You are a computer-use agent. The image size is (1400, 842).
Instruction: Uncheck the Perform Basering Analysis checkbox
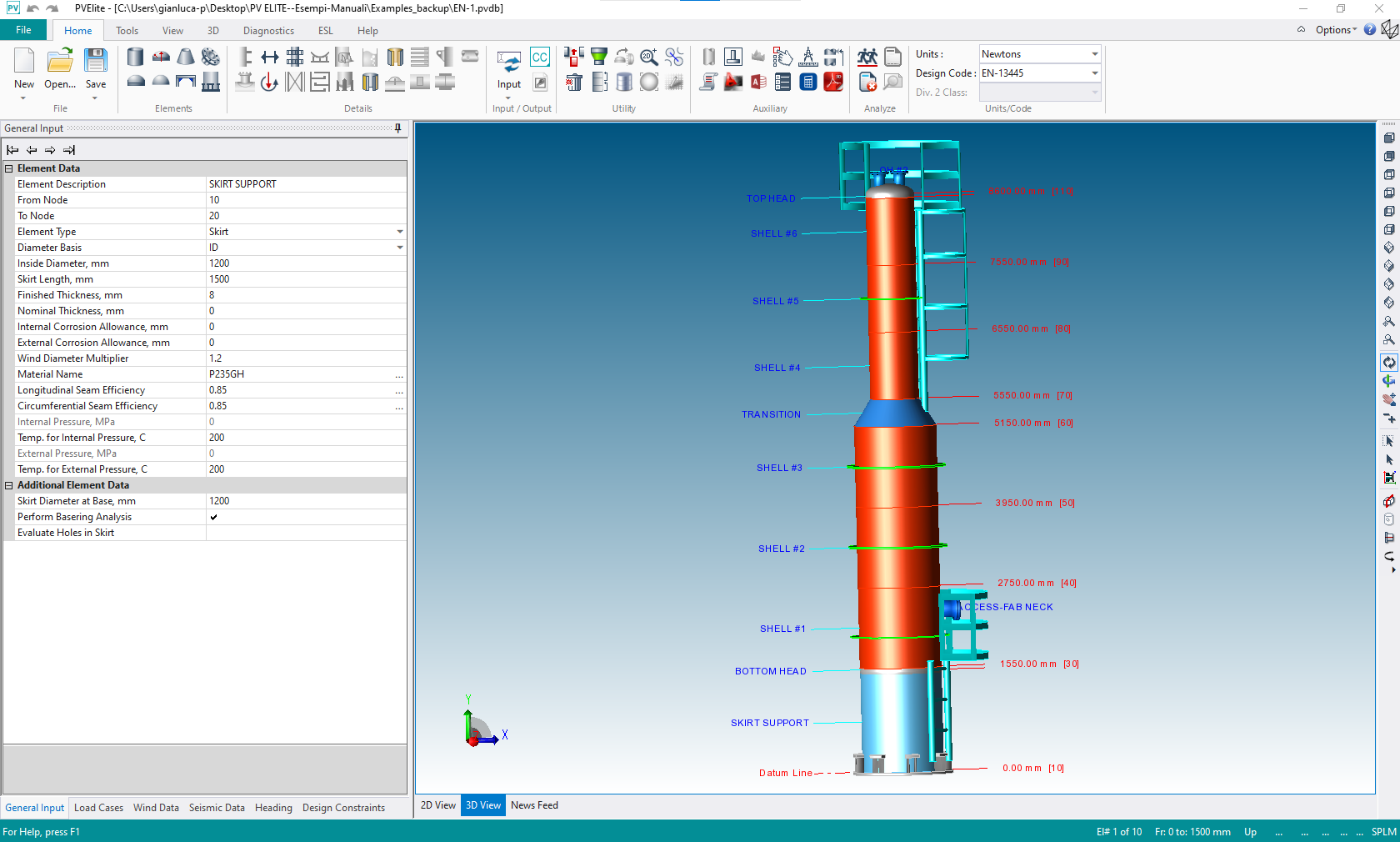[214, 517]
